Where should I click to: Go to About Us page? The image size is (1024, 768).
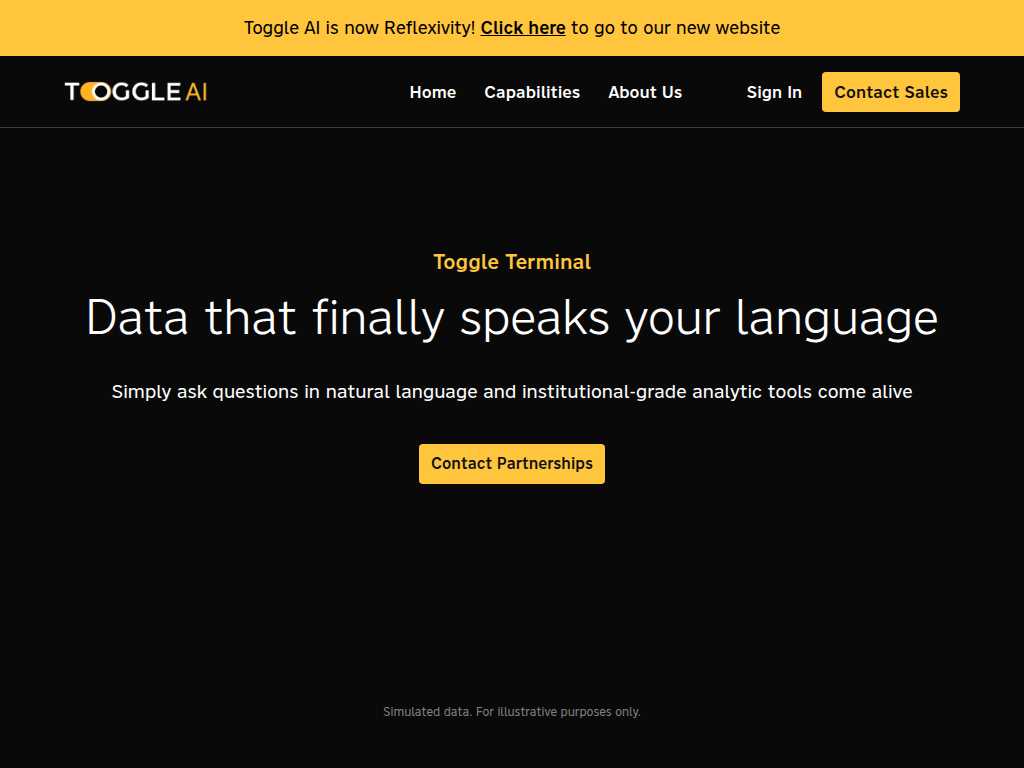pos(645,93)
